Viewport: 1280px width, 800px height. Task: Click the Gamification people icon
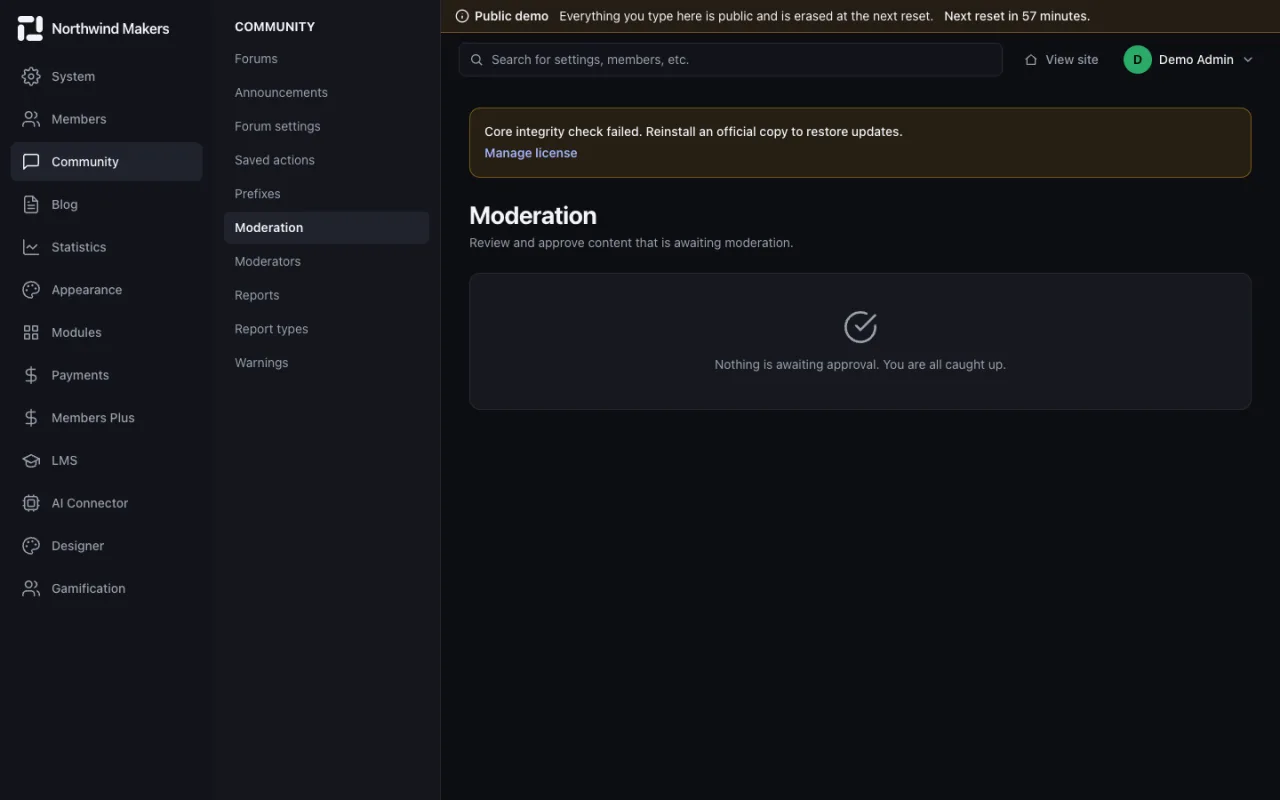[x=31, y=588]
